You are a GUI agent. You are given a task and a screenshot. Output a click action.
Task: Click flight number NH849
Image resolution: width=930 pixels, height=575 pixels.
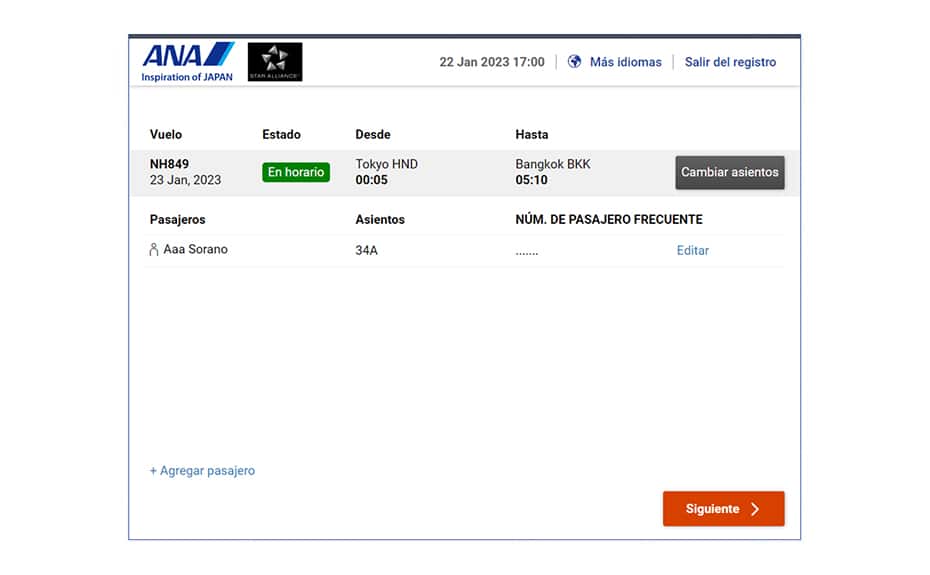pyautogui.click(x=169, y=164)
